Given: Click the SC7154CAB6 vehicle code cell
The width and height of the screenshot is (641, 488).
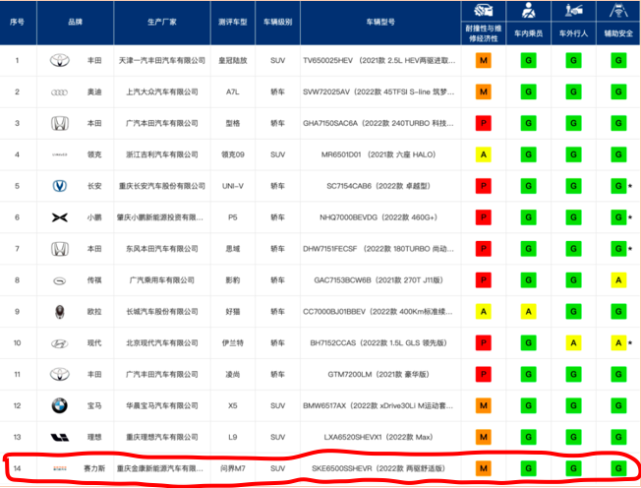Looking at the screenshot, I should (x=379, y=186).
